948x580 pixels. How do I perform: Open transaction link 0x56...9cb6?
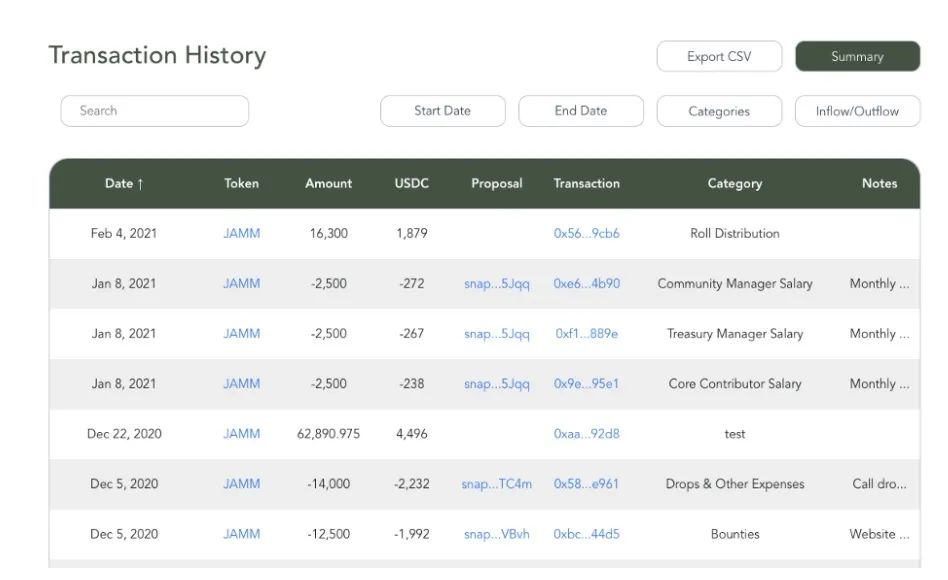tap(586, 234)
